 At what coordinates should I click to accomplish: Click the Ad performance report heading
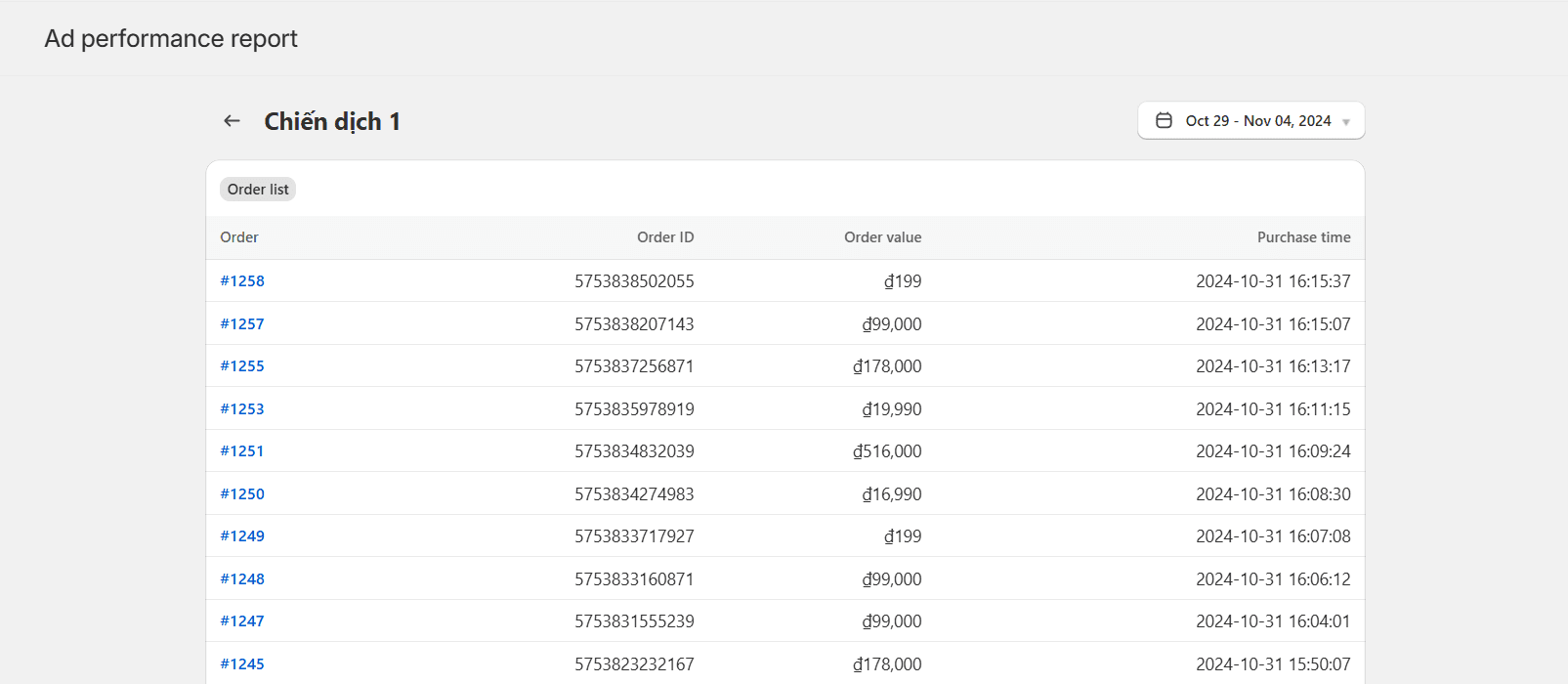pyautogui.click(x=171, y=39)
